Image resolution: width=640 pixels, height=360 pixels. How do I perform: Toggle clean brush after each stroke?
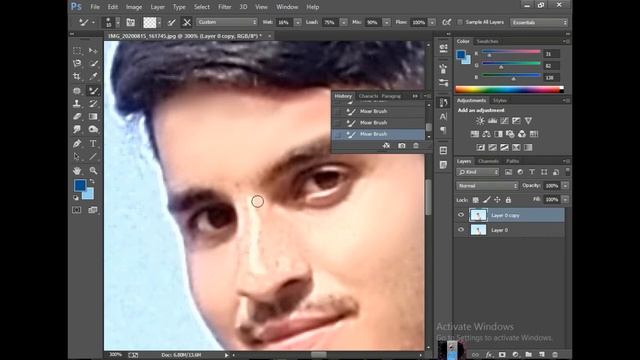(187, 22)
